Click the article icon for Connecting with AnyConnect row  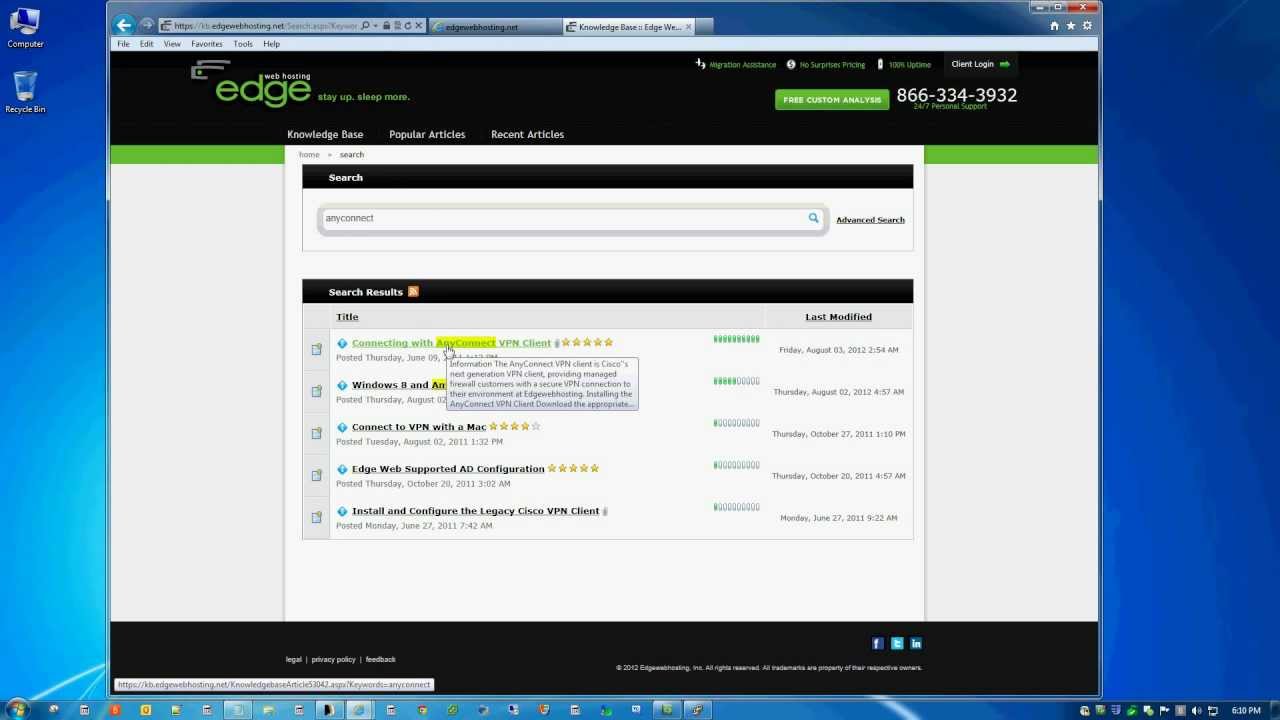pyautogui.click(x=316, y=349)
